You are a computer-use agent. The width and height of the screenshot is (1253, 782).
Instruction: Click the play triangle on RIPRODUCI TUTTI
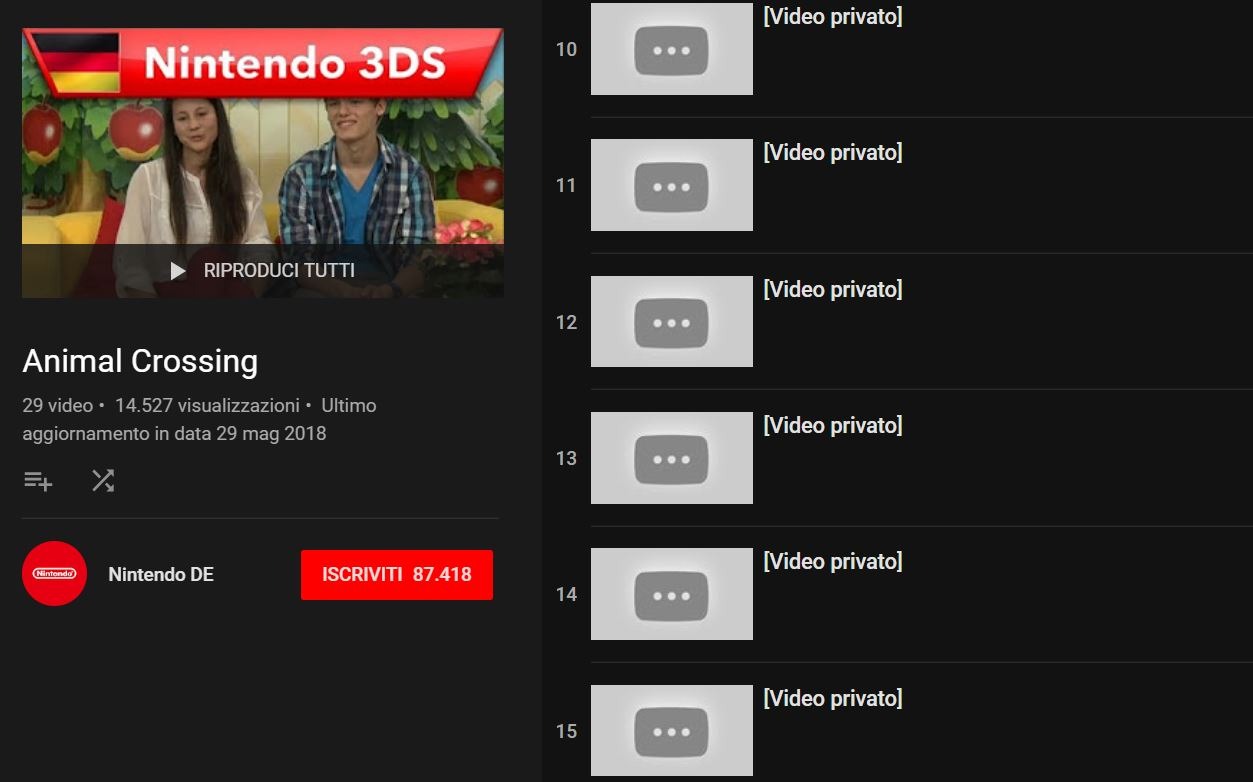point(178,271)
